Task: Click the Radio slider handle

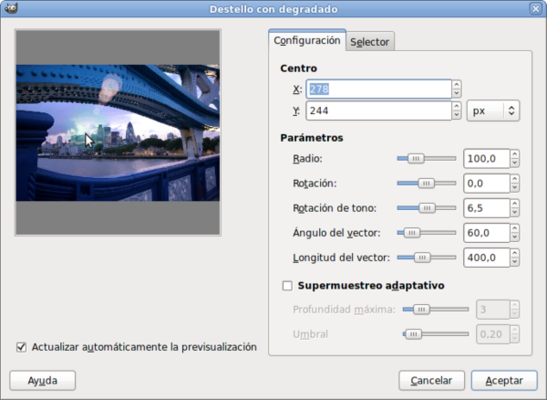Action: point(416,159)
